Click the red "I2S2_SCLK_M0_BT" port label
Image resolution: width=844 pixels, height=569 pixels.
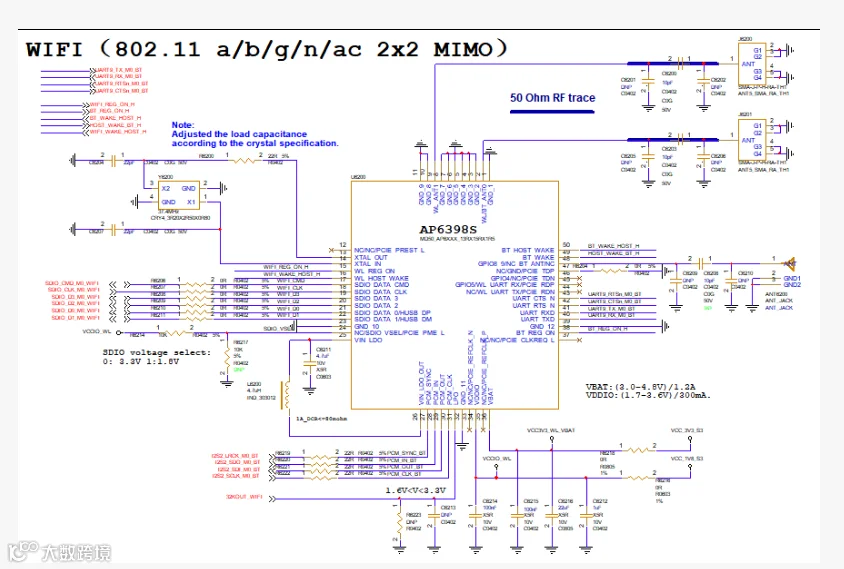[x=236, y=476]
